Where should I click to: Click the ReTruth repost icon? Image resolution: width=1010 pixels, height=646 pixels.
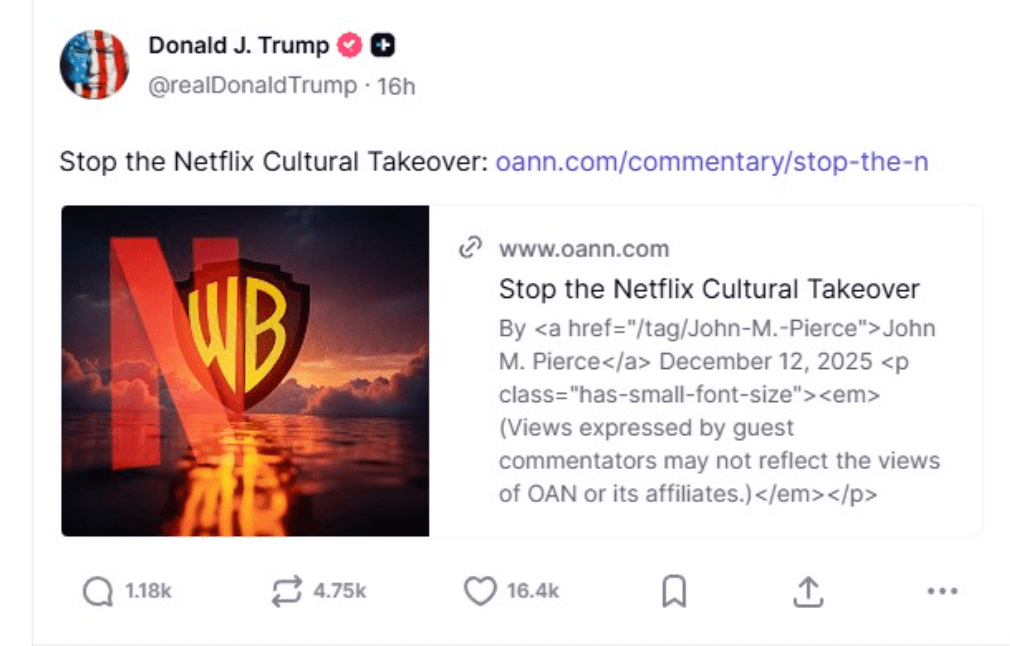[x=287, y=591]
